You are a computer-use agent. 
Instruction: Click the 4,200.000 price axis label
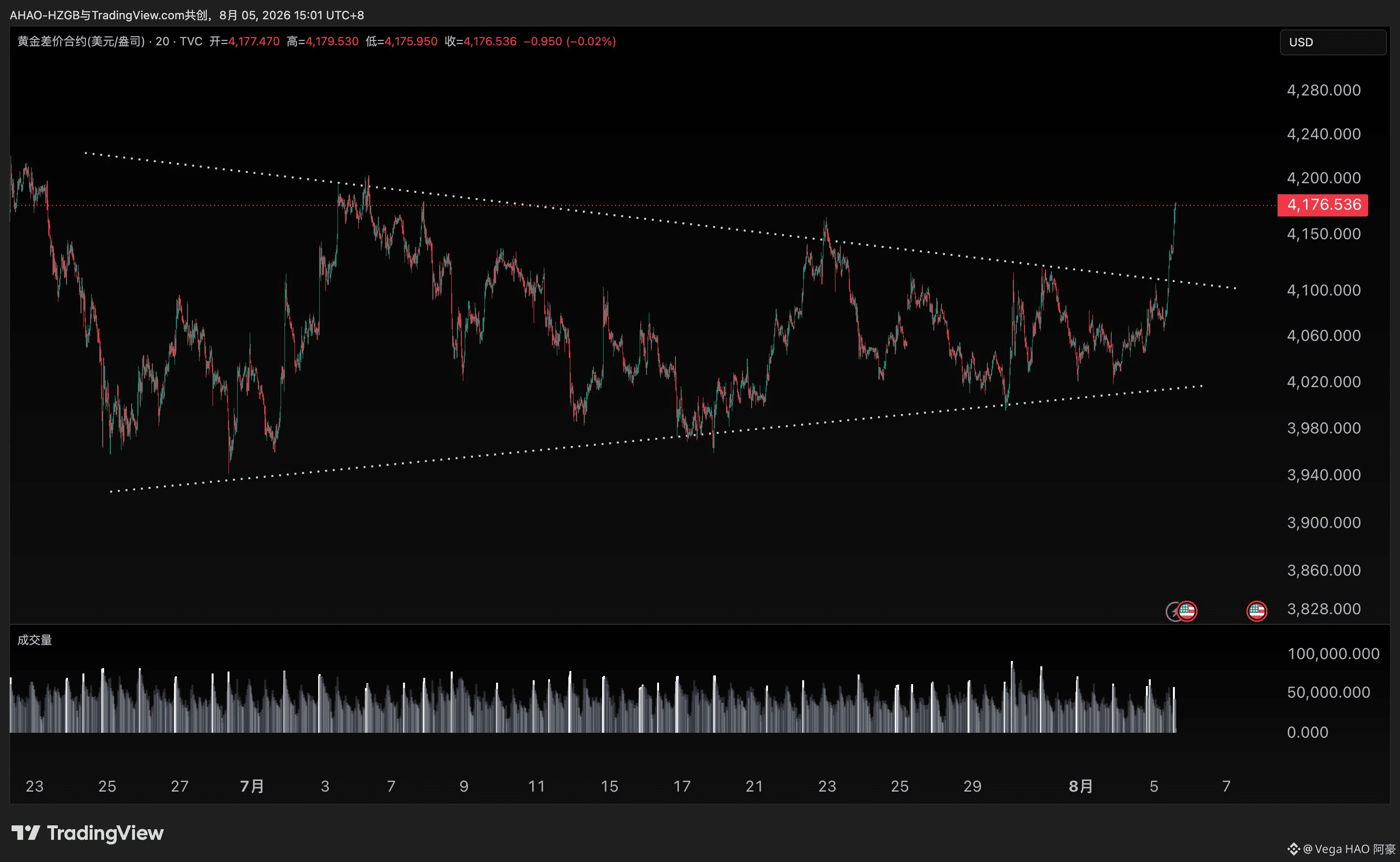[1324, 178]
